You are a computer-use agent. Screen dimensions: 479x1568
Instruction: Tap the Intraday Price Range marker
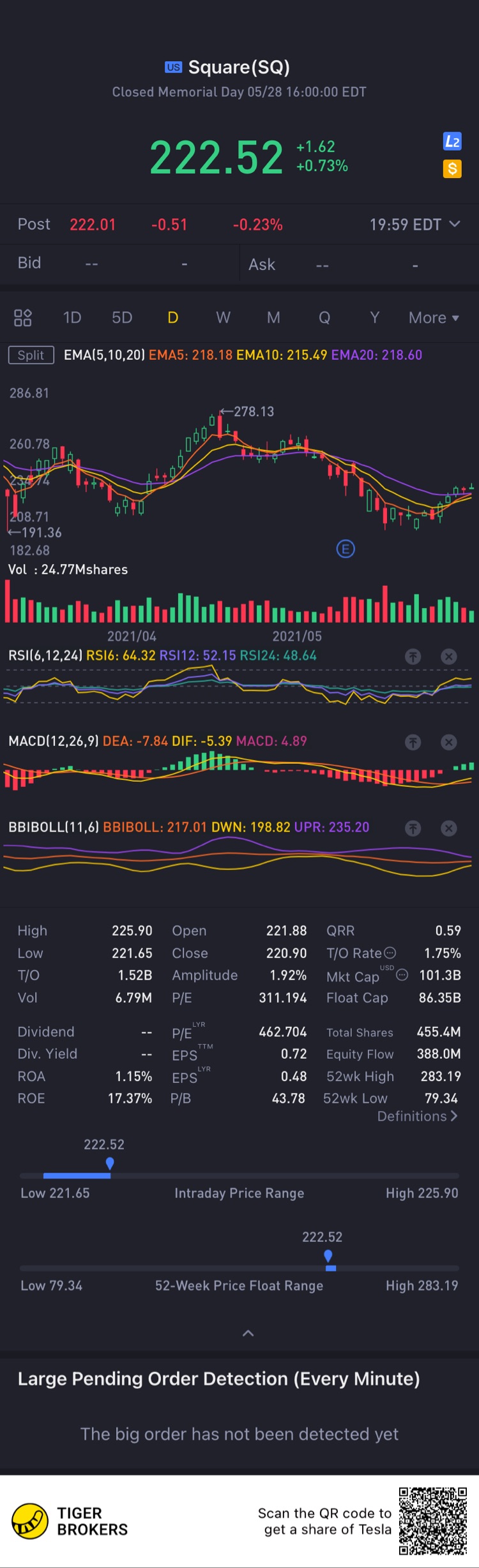(x=110, y=1163)
